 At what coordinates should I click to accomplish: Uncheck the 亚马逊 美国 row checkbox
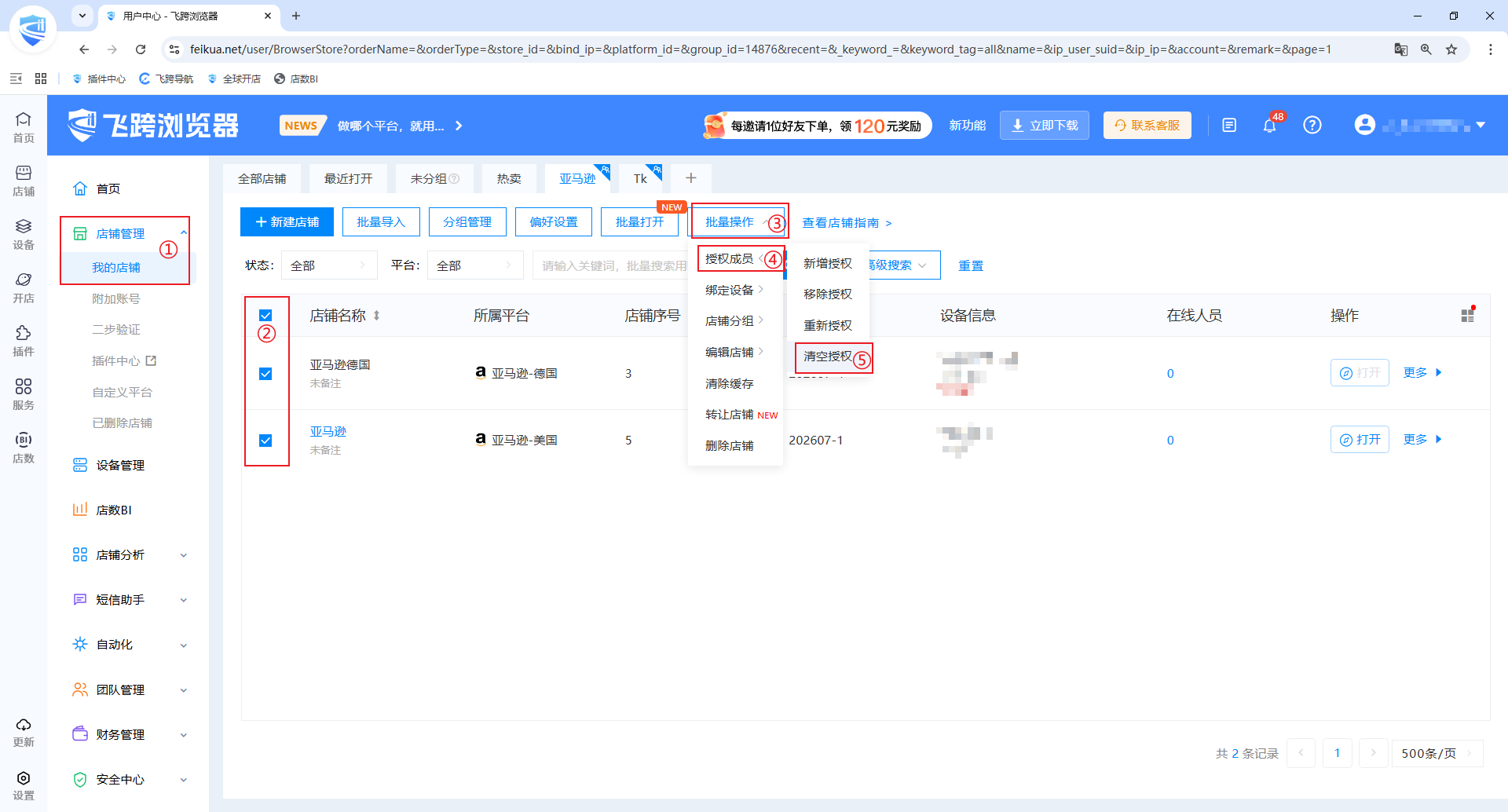(265, 441)
